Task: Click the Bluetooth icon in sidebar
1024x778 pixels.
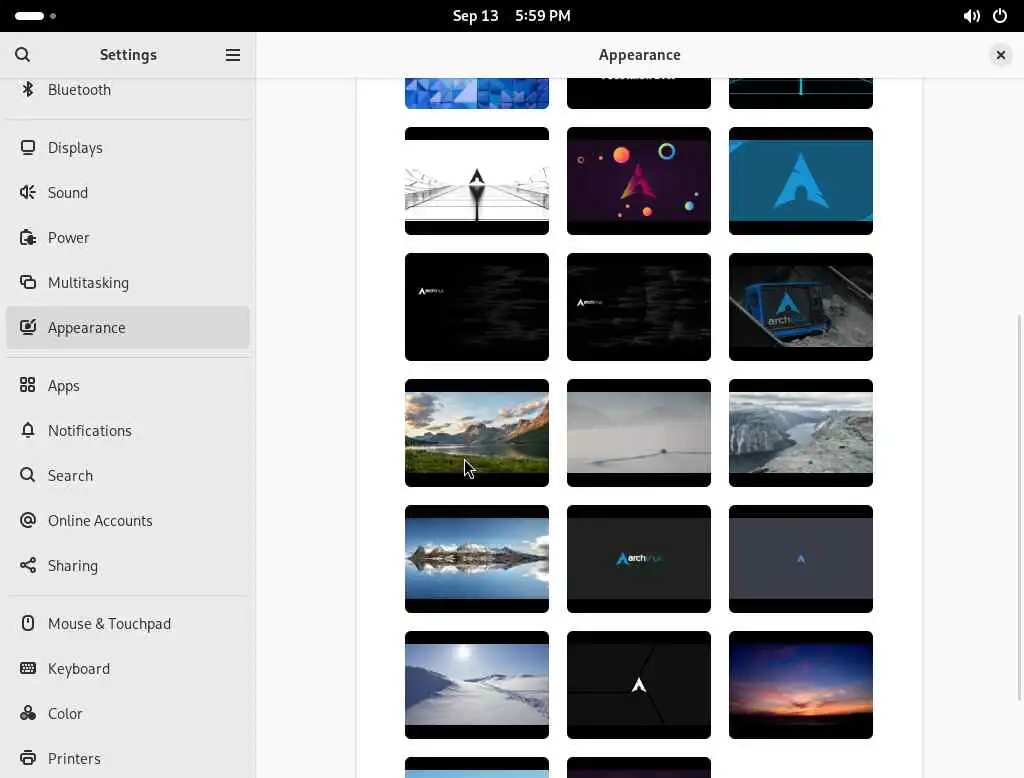Action: (x=27, y=89)
